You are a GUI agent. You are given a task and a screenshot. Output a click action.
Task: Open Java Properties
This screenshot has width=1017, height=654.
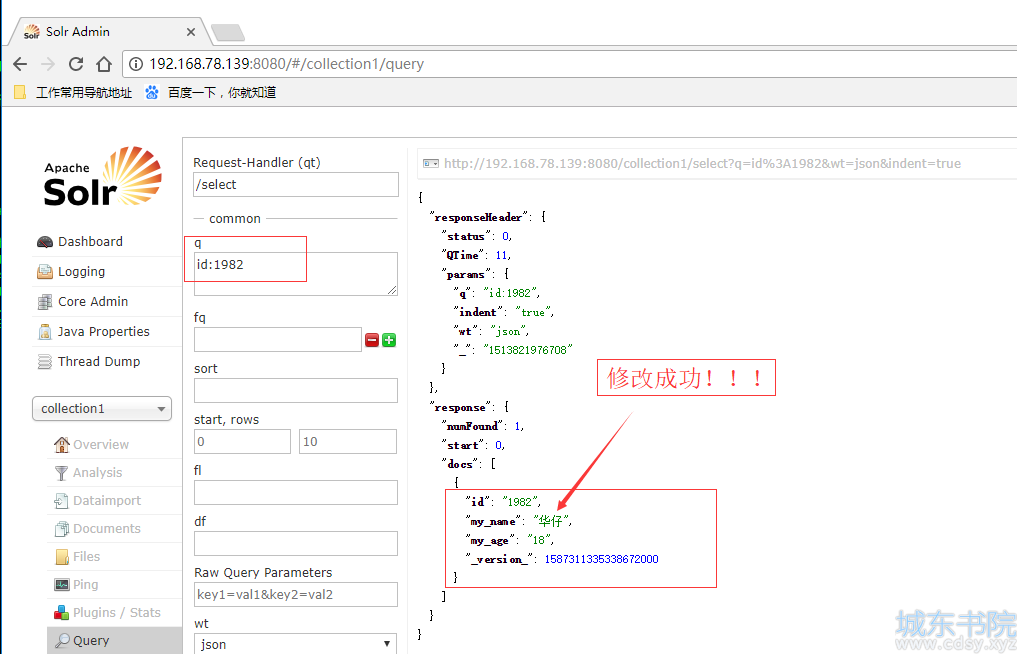(x=103, y=331)
